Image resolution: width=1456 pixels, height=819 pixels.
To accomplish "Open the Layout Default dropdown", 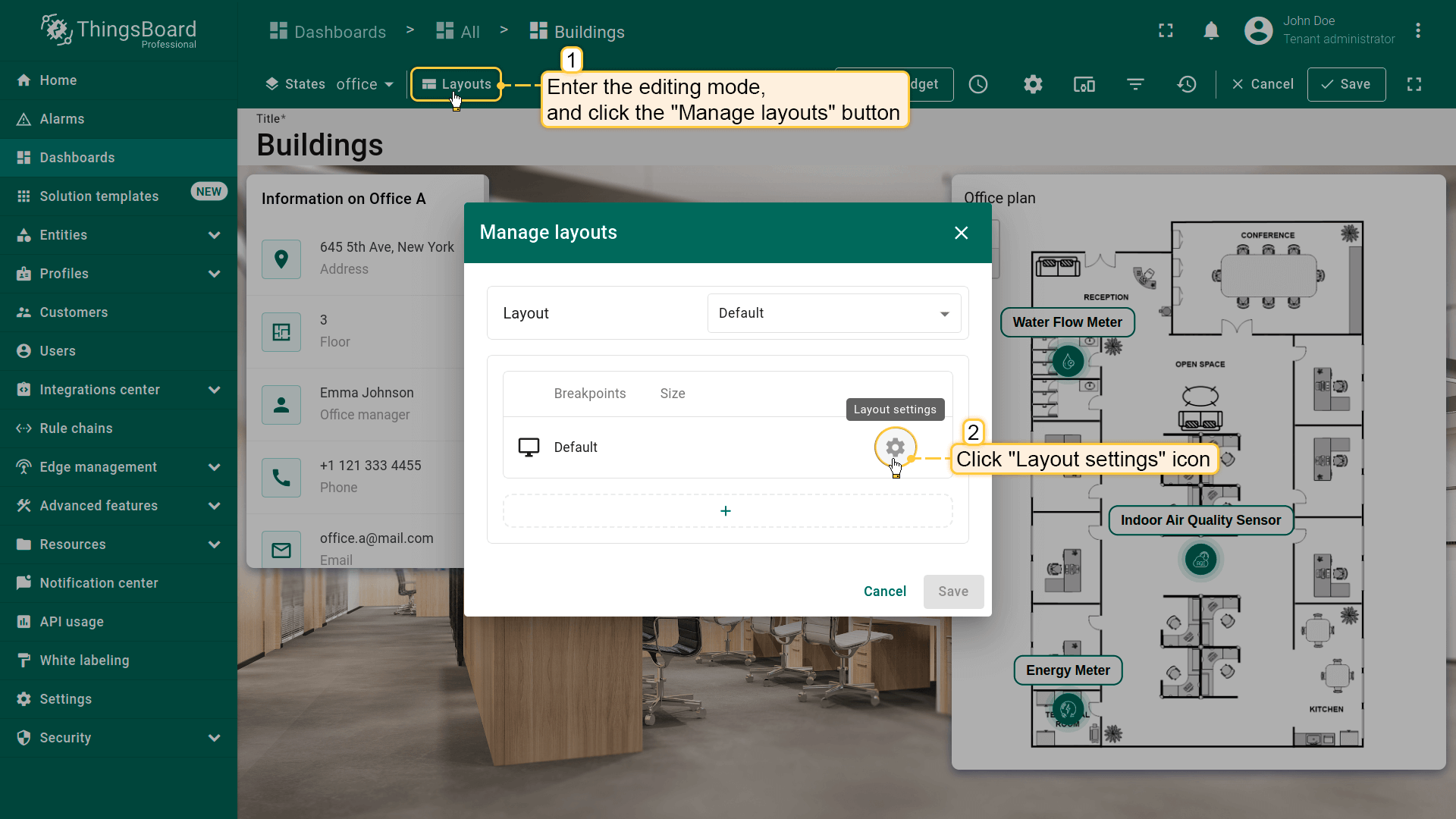I will [x=834, y=313].
